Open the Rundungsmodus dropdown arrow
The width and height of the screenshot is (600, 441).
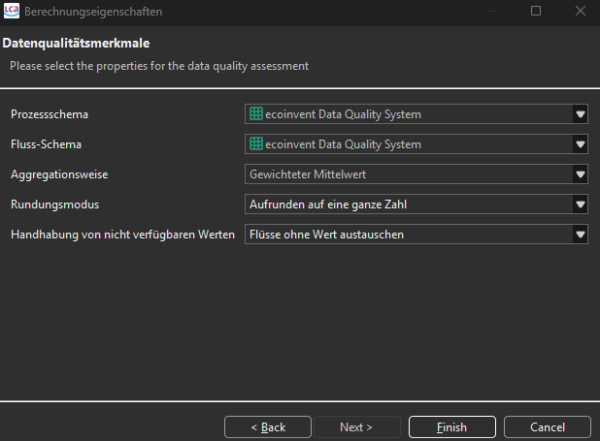click(580, 204)
